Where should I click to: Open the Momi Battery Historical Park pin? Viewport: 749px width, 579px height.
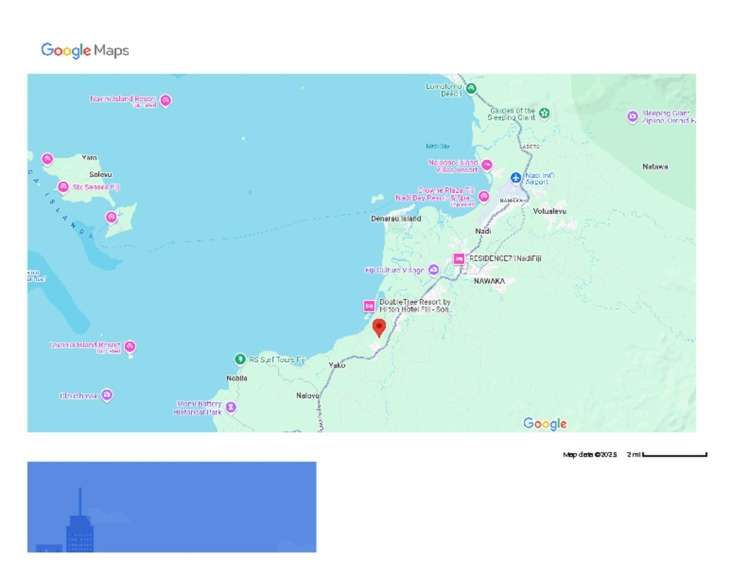pyautogui.click(x=231, y=407)
